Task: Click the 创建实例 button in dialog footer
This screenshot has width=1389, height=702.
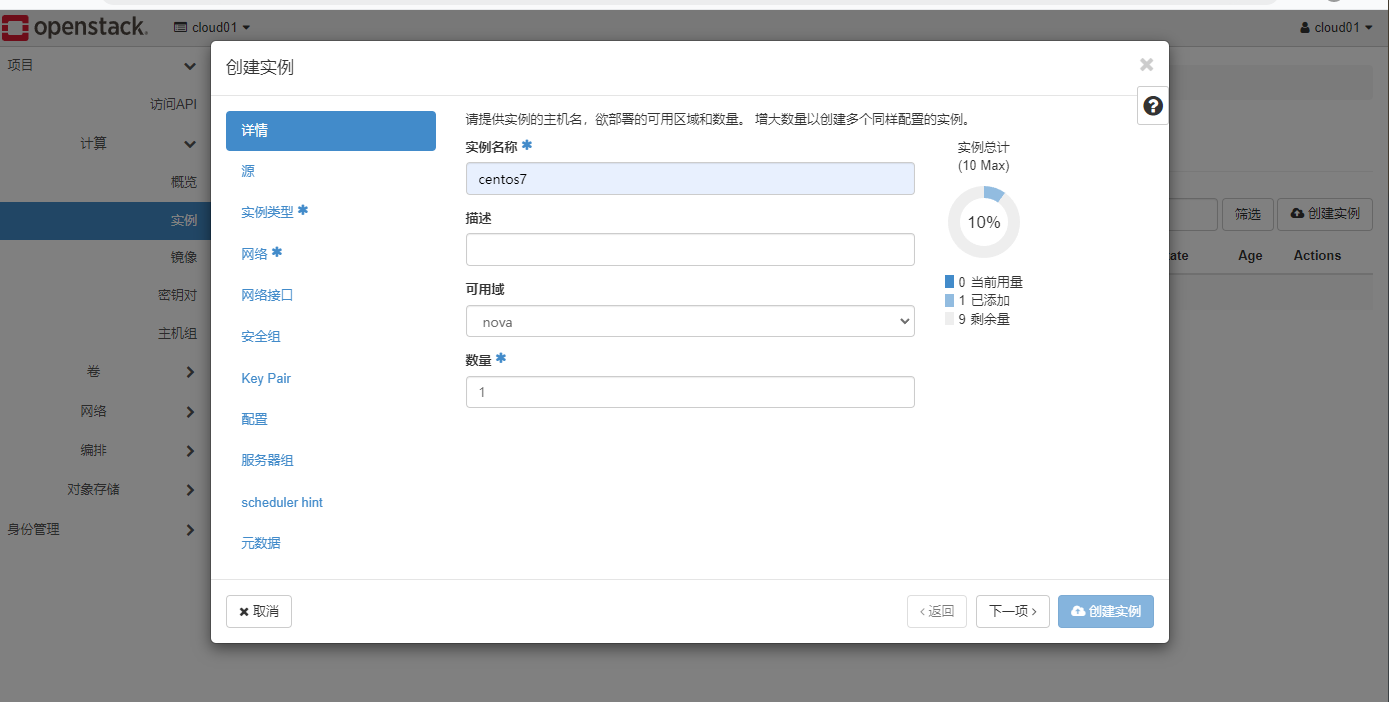Action: [1105, 611]
